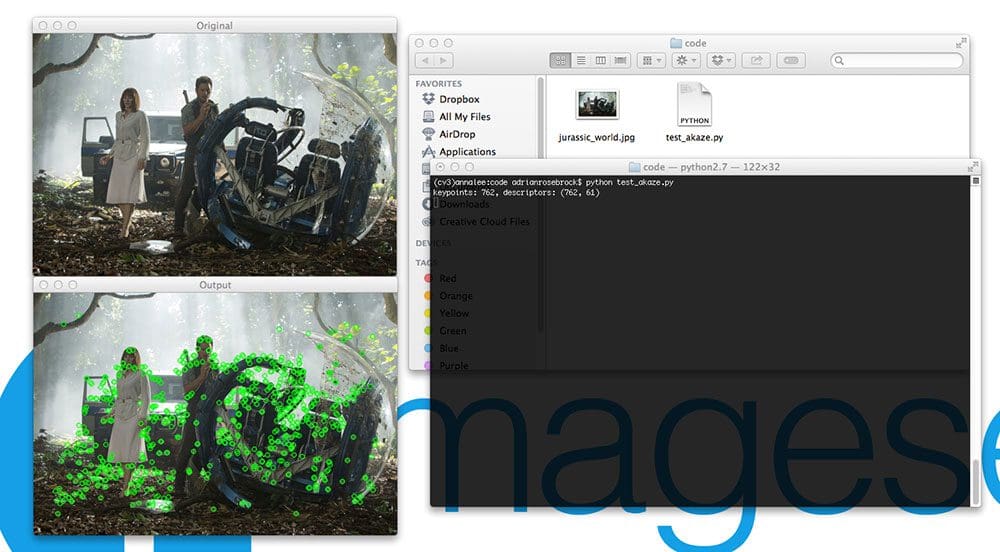
Task: Click the Terminal scrollbar thumb
Action: tap(974, 481)
